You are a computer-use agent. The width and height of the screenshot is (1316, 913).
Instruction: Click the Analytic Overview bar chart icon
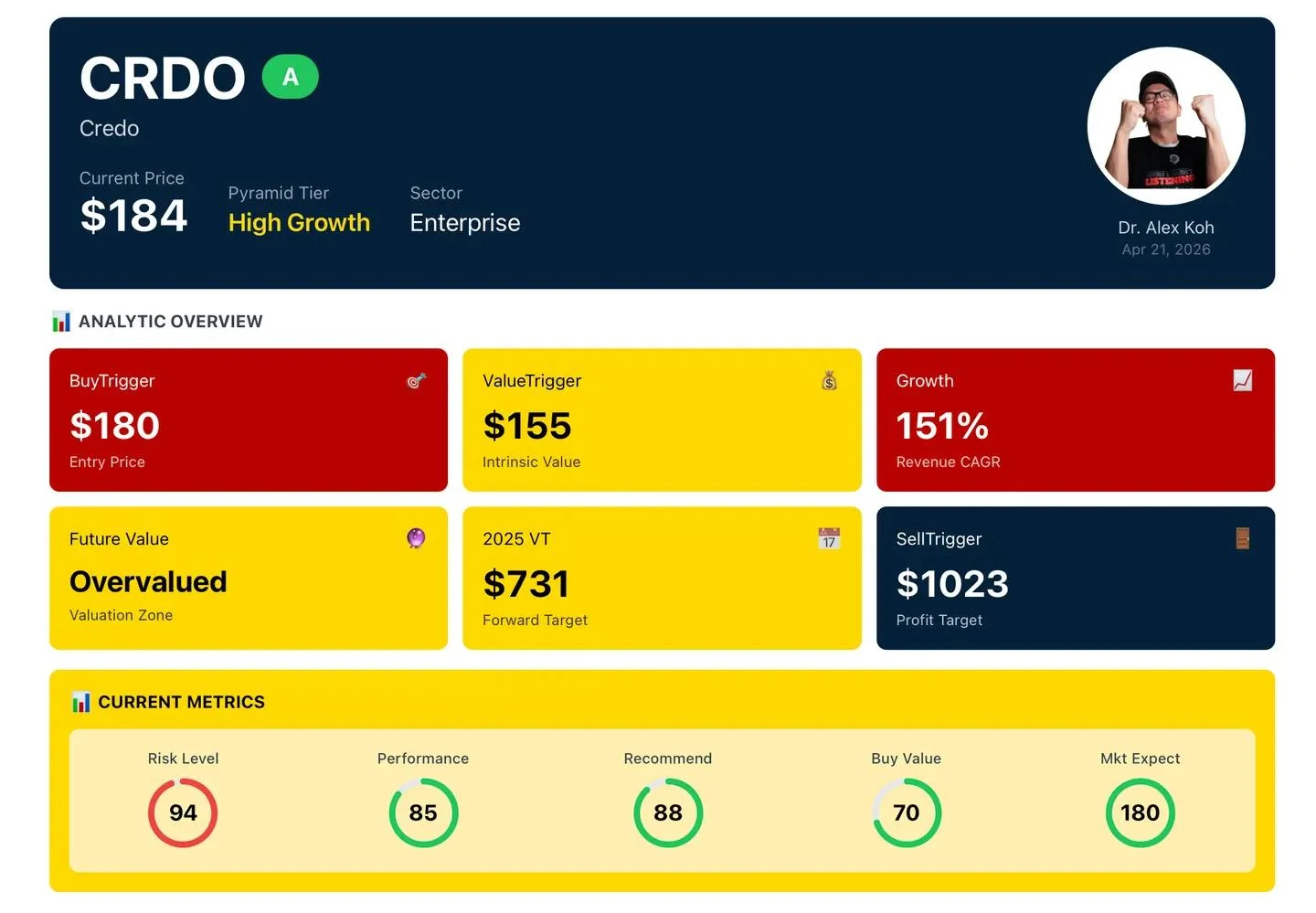pyautogui.click(x=61, y=322)
